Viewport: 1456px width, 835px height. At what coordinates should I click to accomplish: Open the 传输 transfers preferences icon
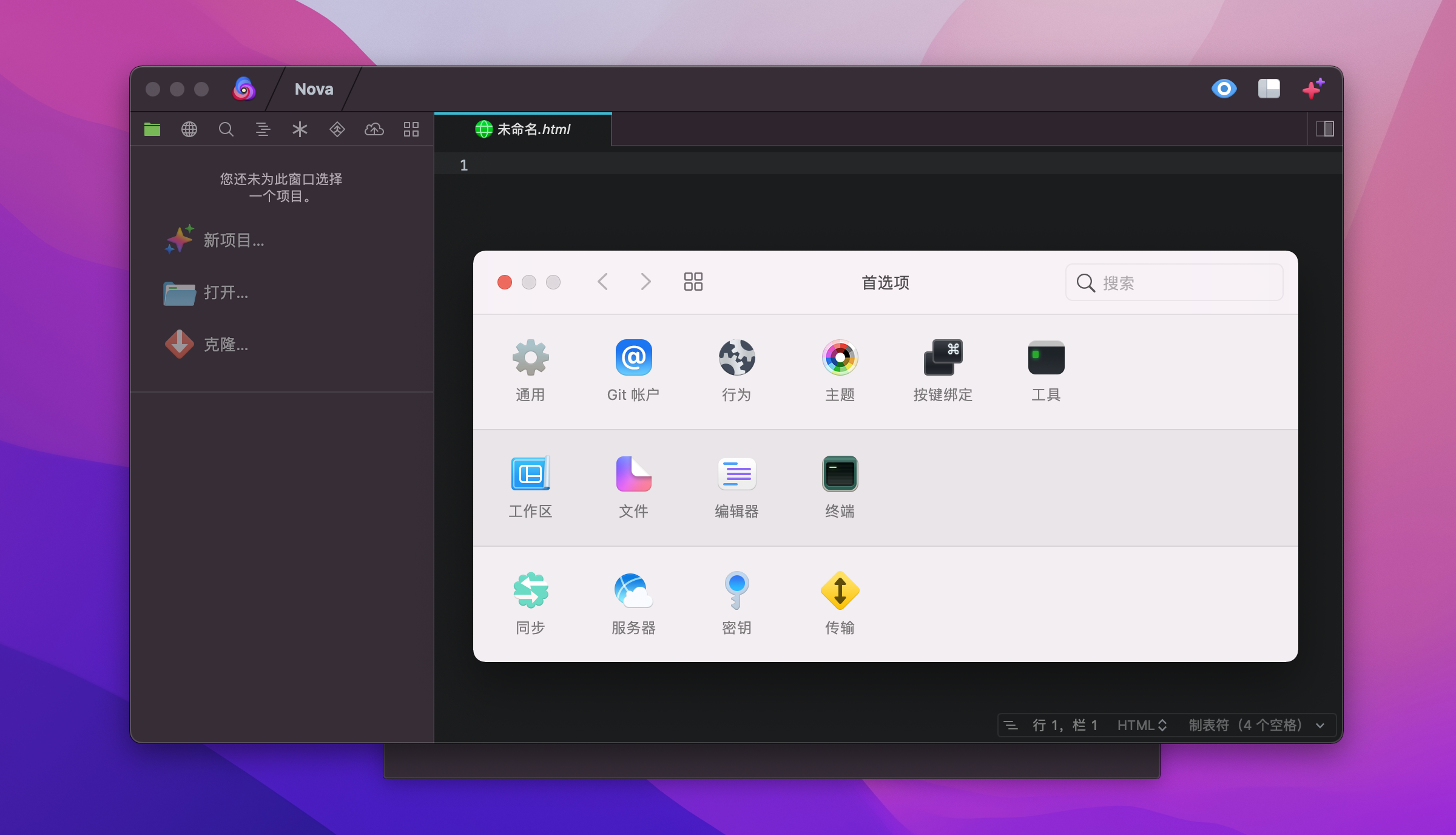(840, 590)
